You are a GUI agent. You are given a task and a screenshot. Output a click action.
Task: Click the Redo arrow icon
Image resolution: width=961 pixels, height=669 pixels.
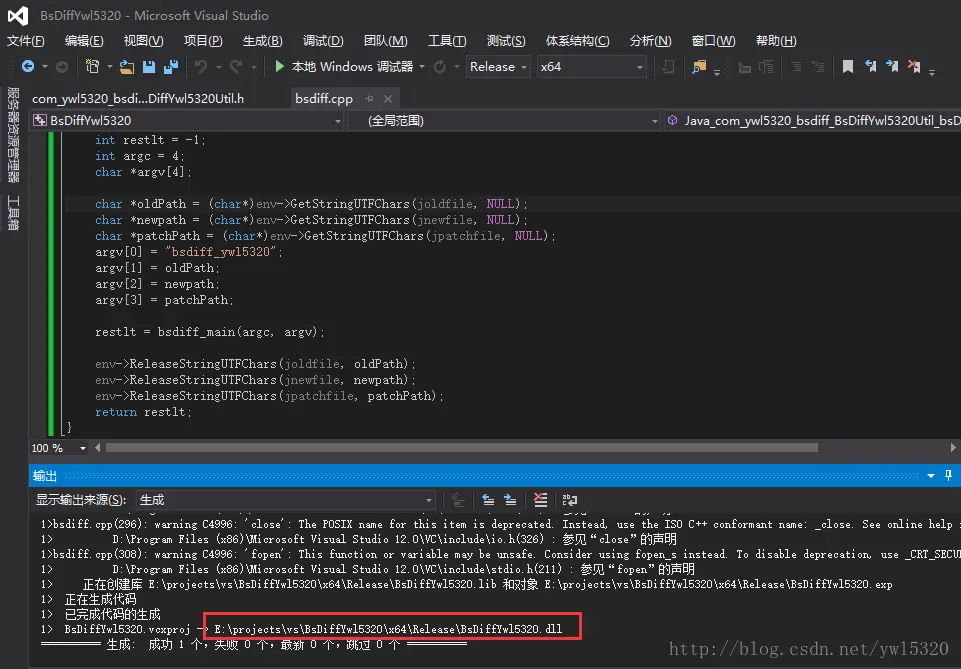236,67
